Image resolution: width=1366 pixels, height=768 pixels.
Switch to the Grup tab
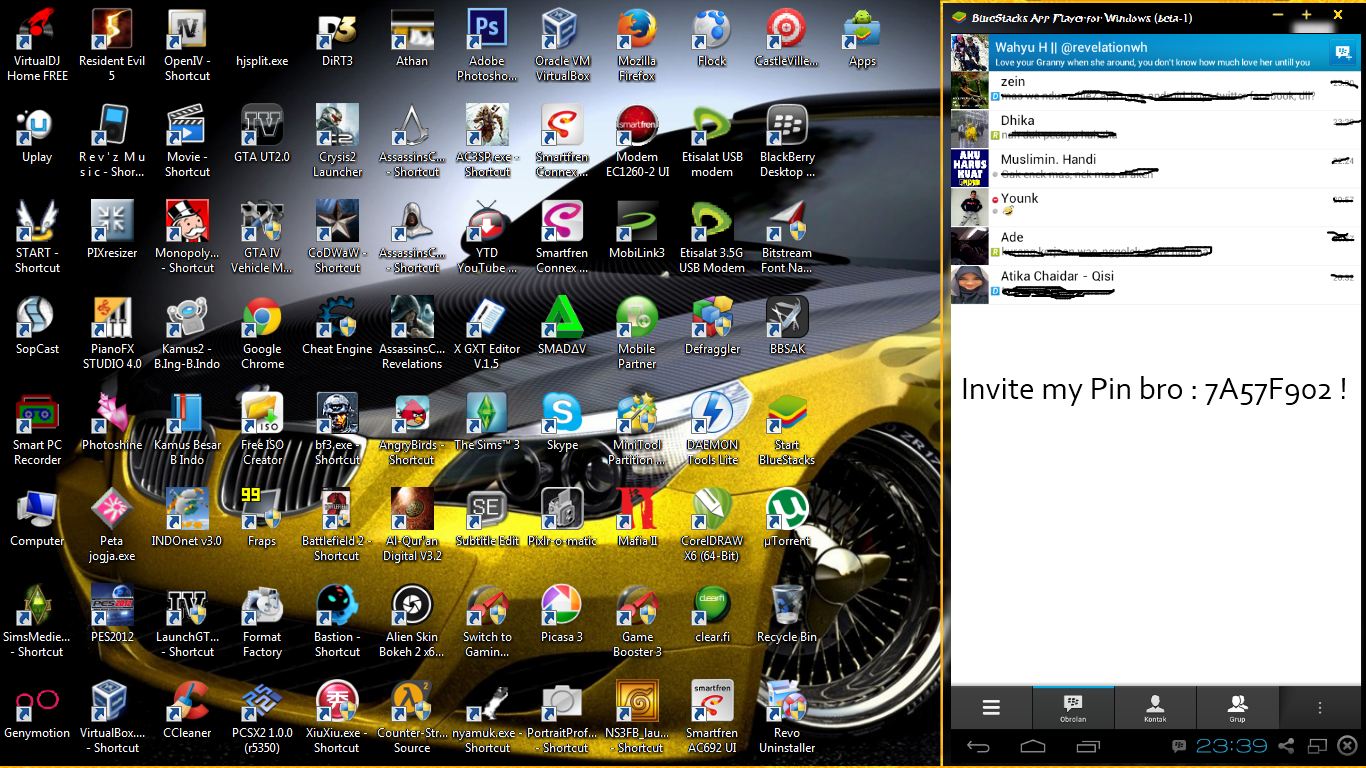point(1237,708)
